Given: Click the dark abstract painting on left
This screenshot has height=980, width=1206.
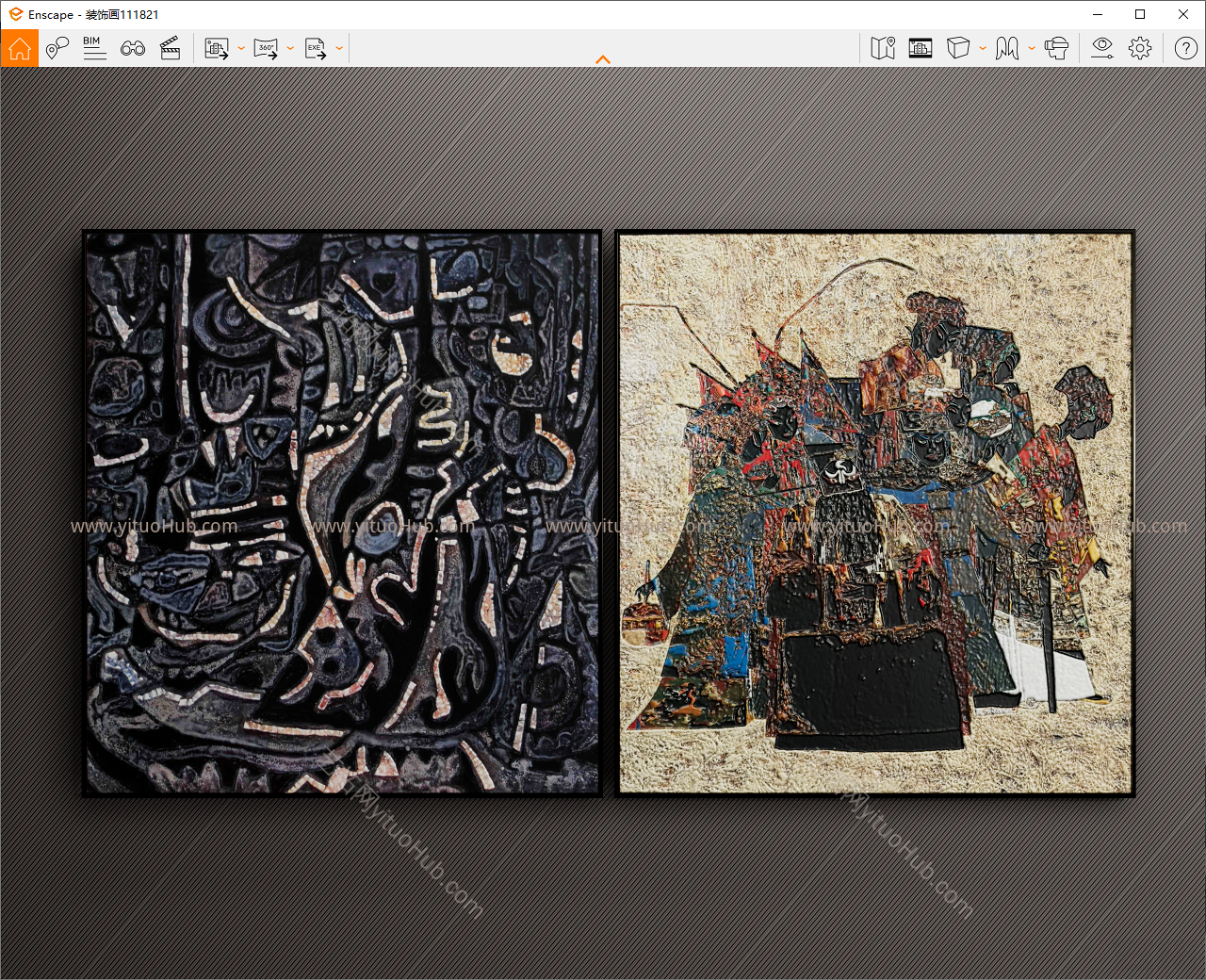Looking at the screenshot, I should (342, 514).
